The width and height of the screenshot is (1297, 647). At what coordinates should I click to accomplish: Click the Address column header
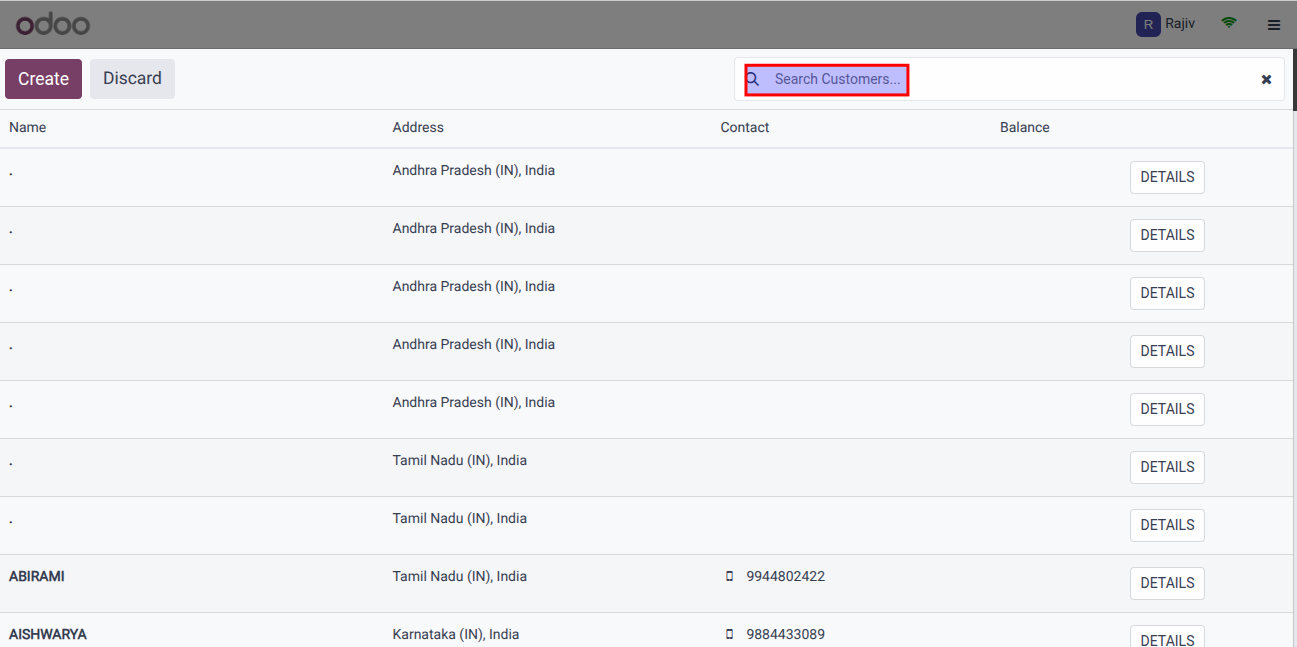point(418,128)
